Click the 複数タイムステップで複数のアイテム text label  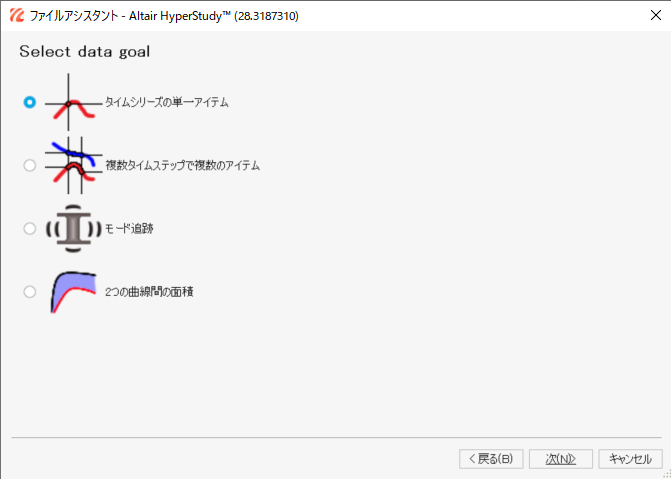point(182,165)
